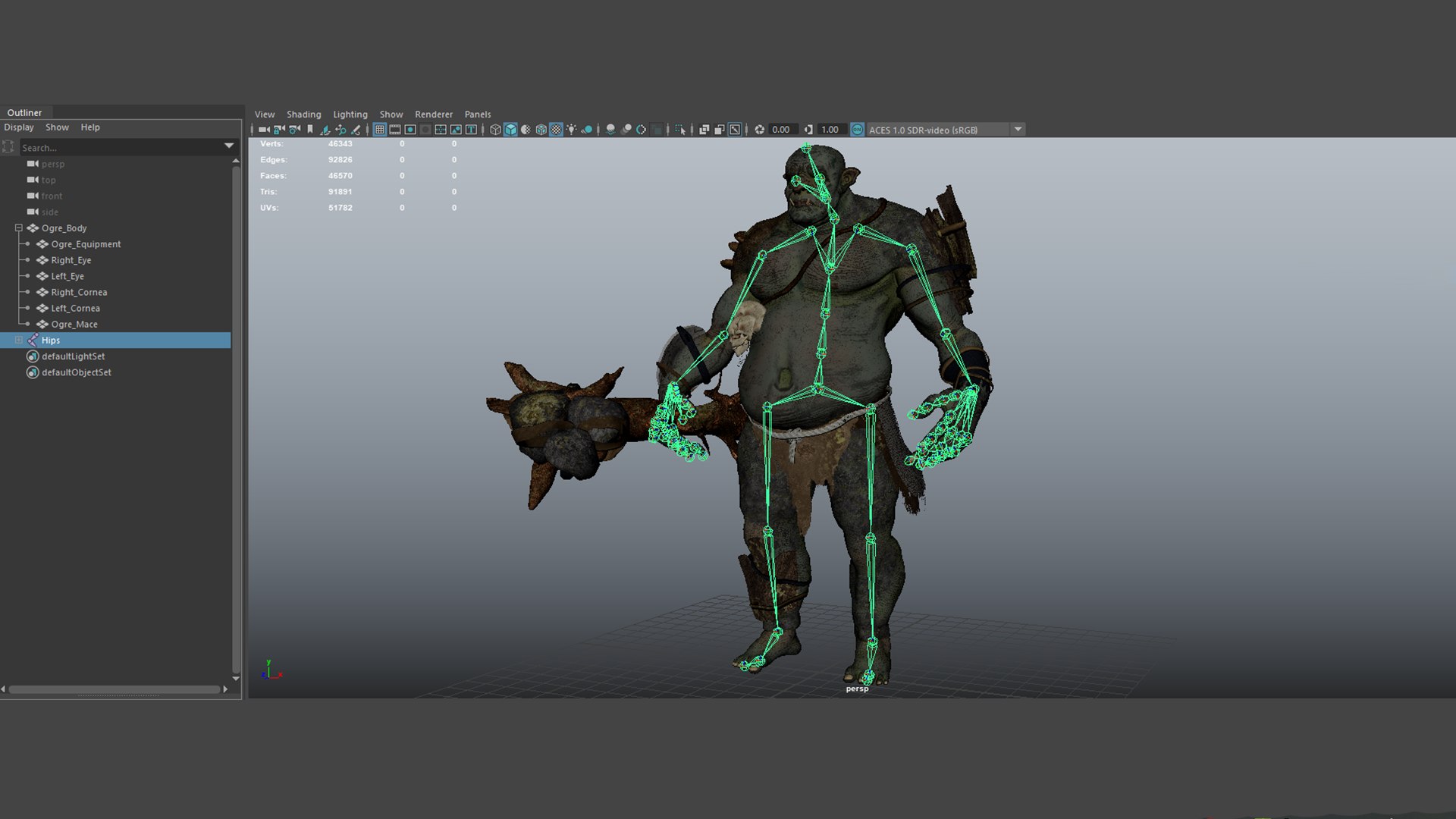
Task: Toggle the Safe Title icon
Action: click(471, 130)
